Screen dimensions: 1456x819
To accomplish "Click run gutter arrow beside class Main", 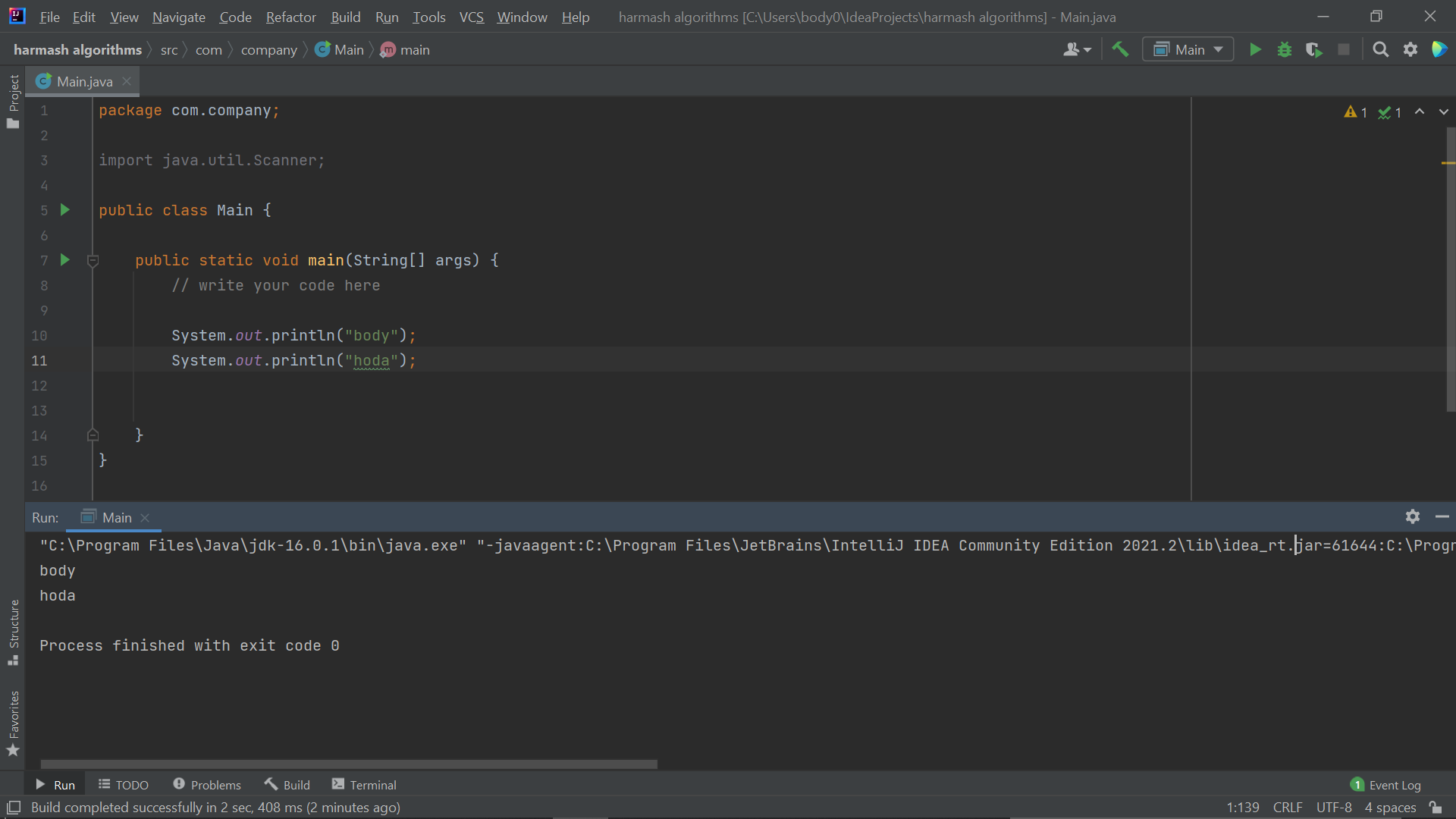I will click(65, 210).
